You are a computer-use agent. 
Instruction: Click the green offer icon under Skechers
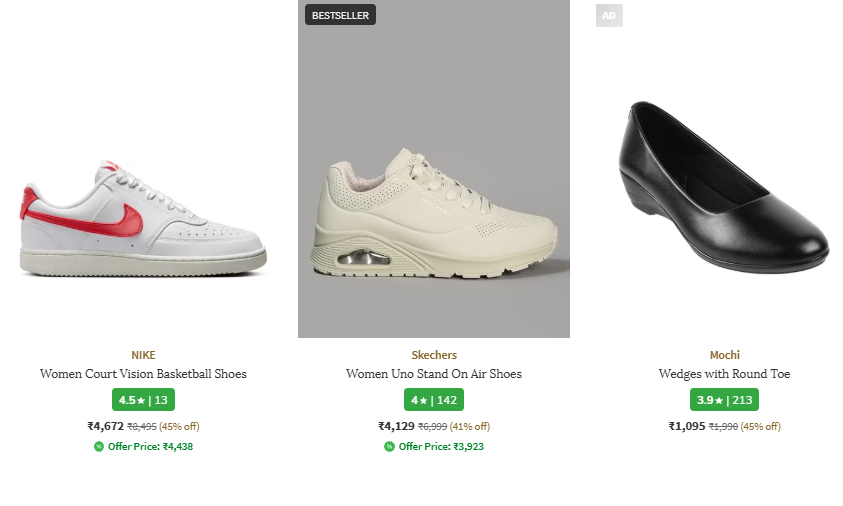pyautogui.click(x=389, y=446)
